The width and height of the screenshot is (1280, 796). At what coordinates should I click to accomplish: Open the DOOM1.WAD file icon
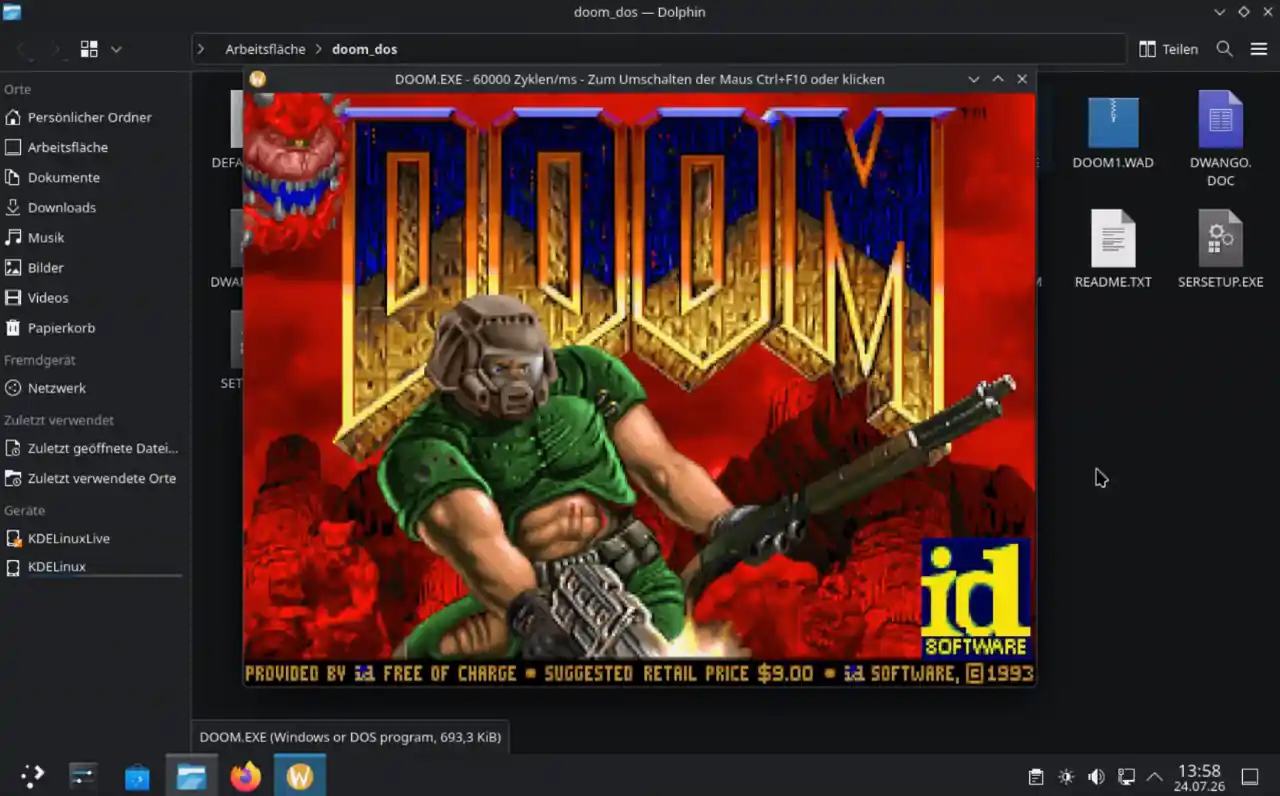click(x=1113, y=123)
